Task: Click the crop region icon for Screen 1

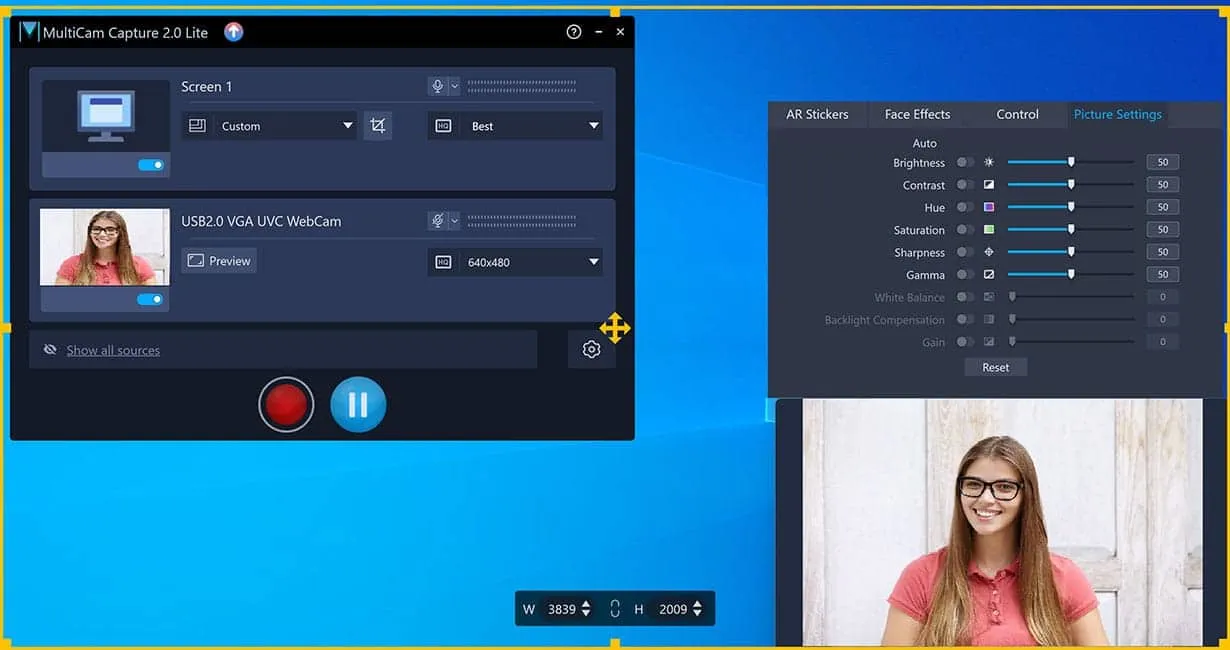Action: [x=377, y=126]
